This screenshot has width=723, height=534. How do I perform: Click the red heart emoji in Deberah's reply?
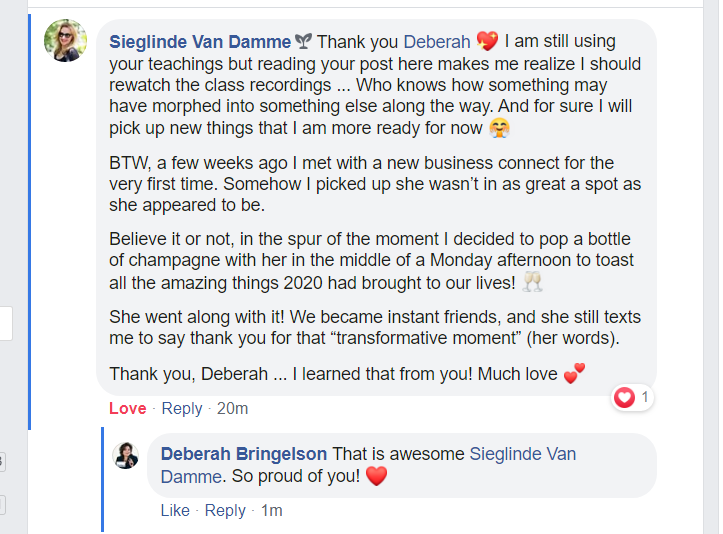(376, 477)
